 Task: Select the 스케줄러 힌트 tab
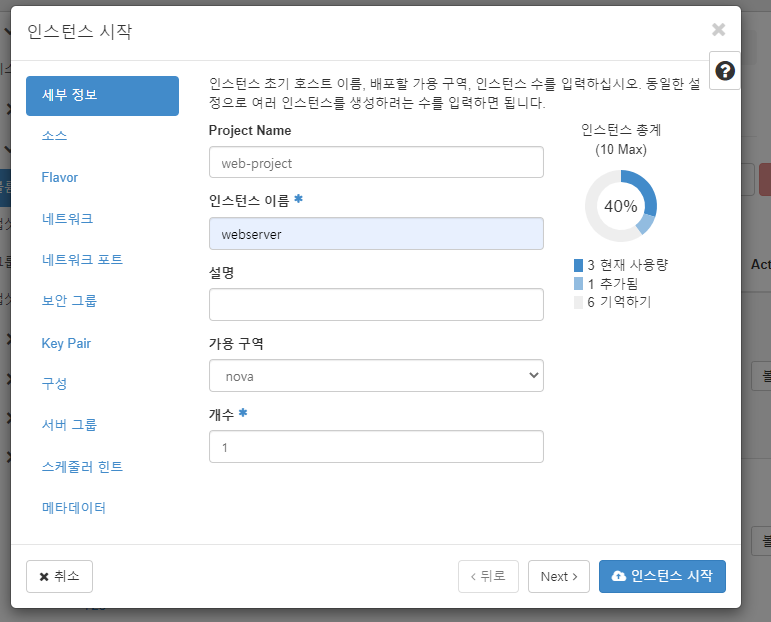(x=82, y=466)
